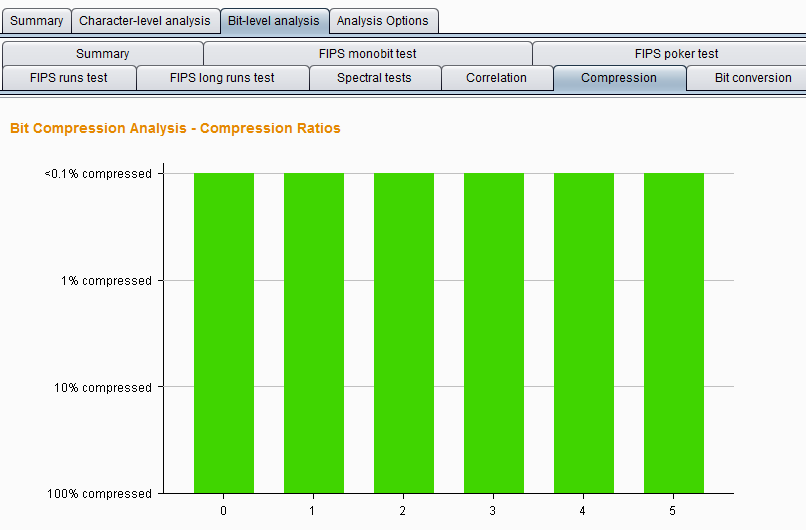Screen dimensions: 806x530
Task: Click the green bar for bit 0
Action: (224, 333)
